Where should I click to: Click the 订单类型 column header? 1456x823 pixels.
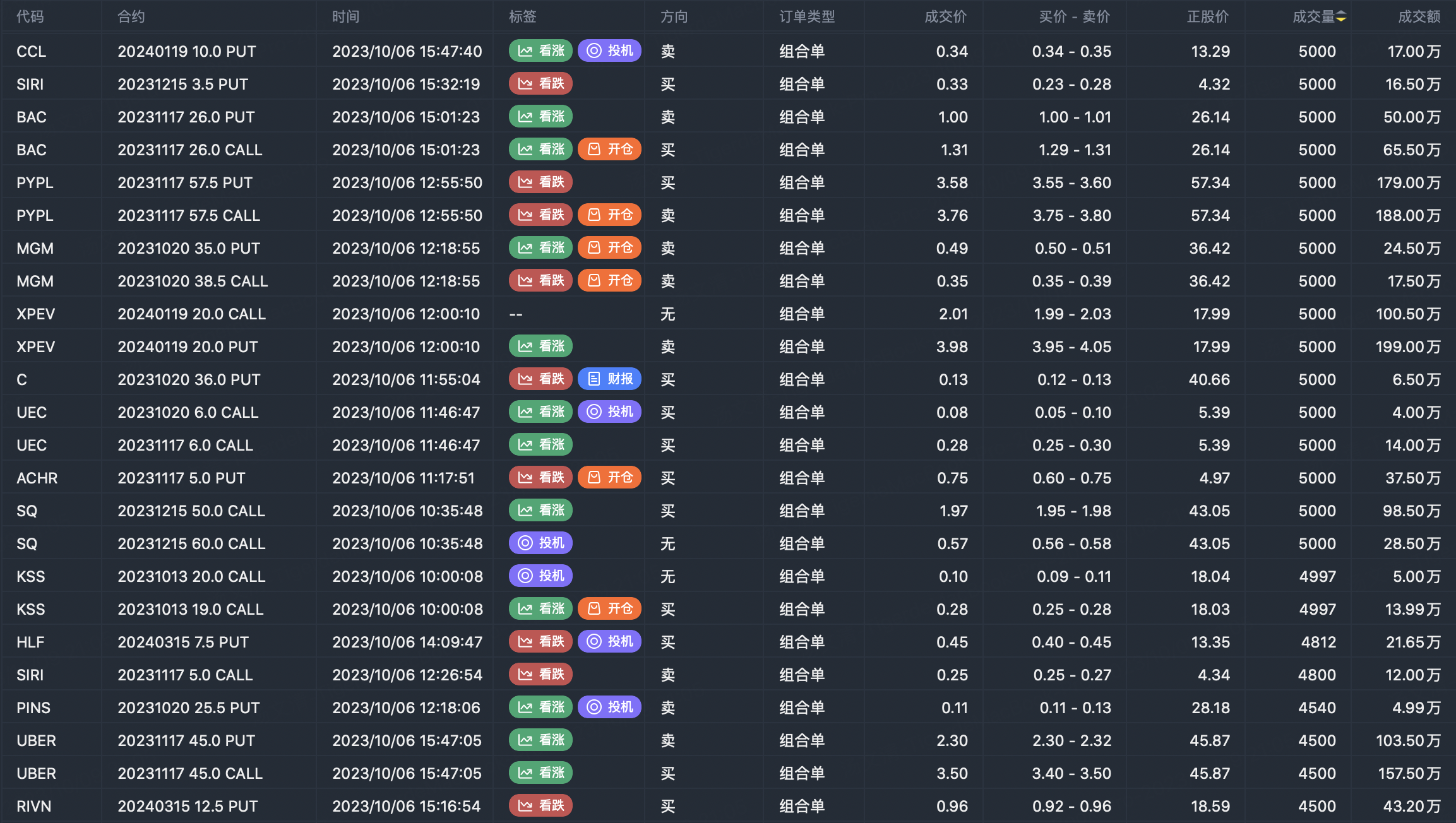(806, 17)
